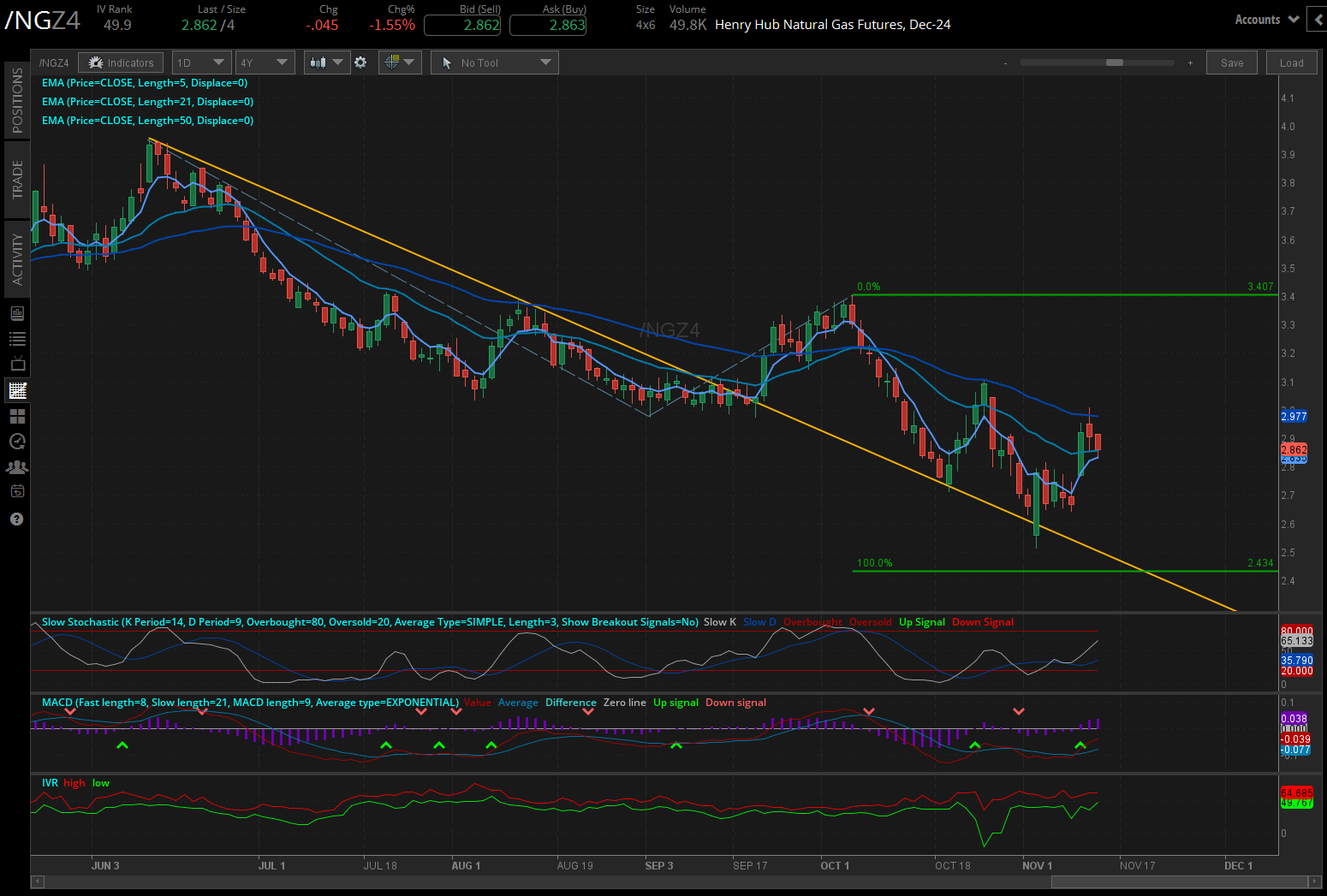Click the chart zoom slider handle
Viewport: 1327px width, 896px height.
(1114, 62)
